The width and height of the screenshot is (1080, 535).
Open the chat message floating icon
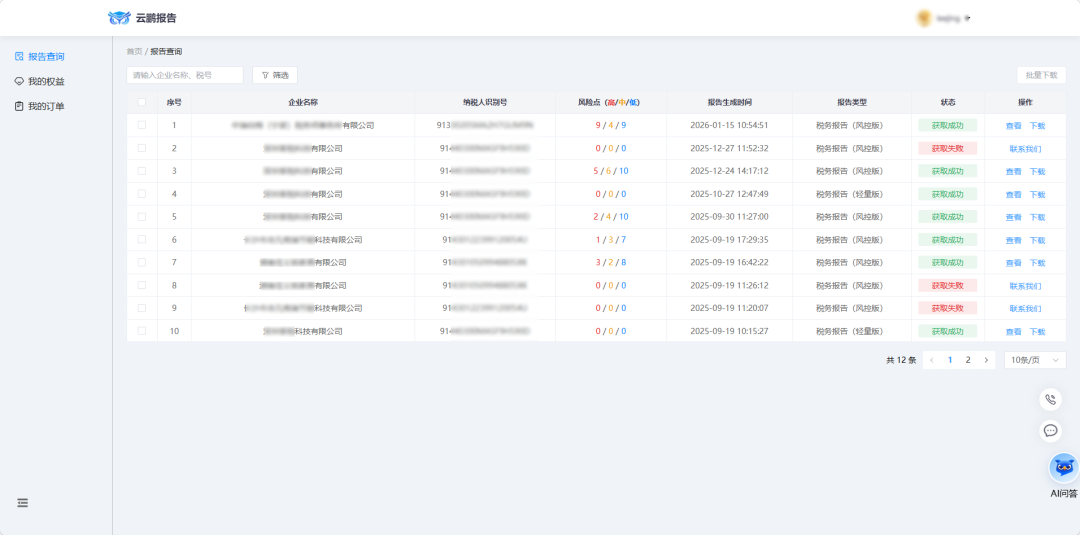(x=1050, y=430)
